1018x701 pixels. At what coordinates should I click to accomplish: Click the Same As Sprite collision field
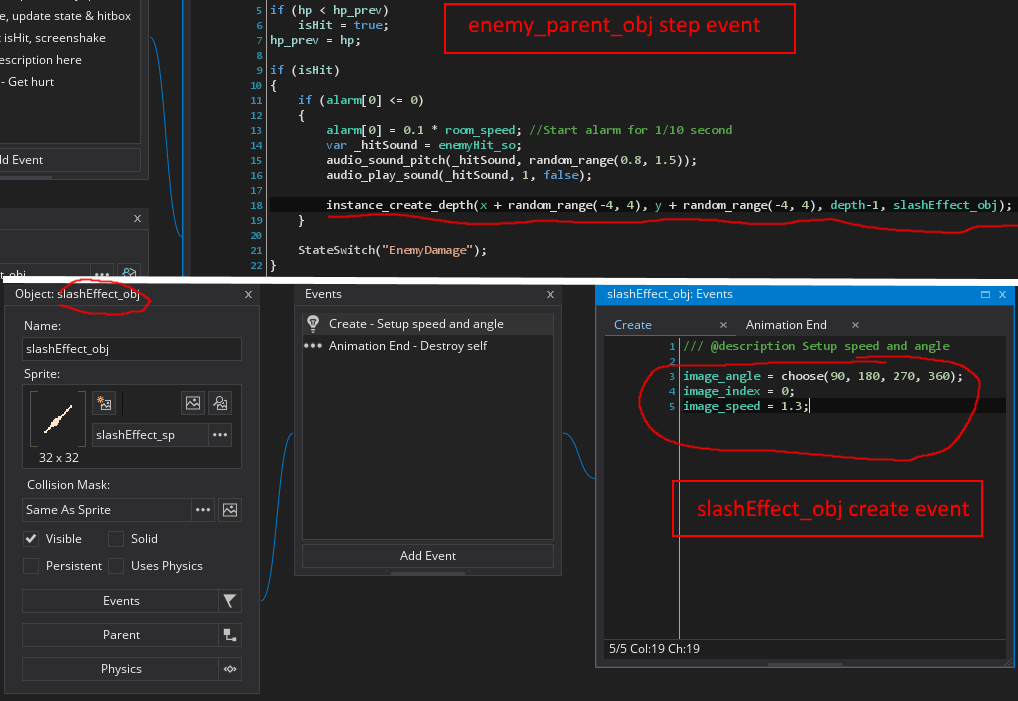[107, 510]
